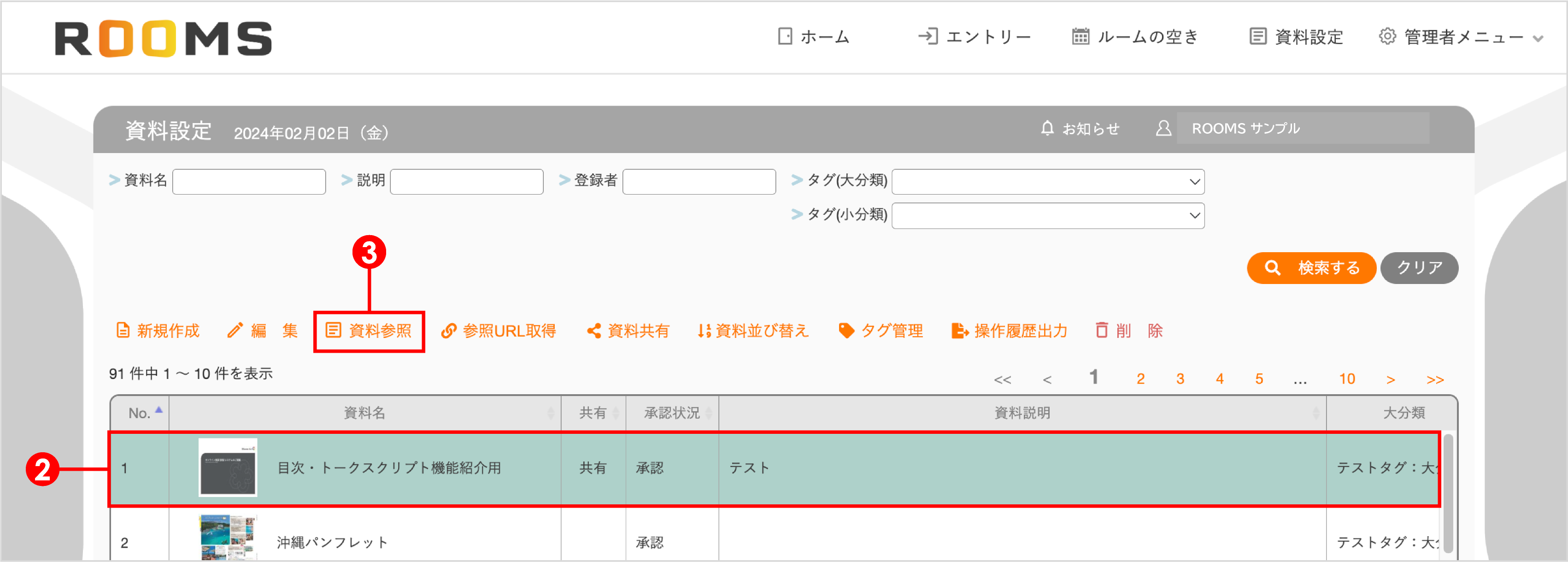
Task: Click 操作履歴出力 export button
Action: point(1009,331)
